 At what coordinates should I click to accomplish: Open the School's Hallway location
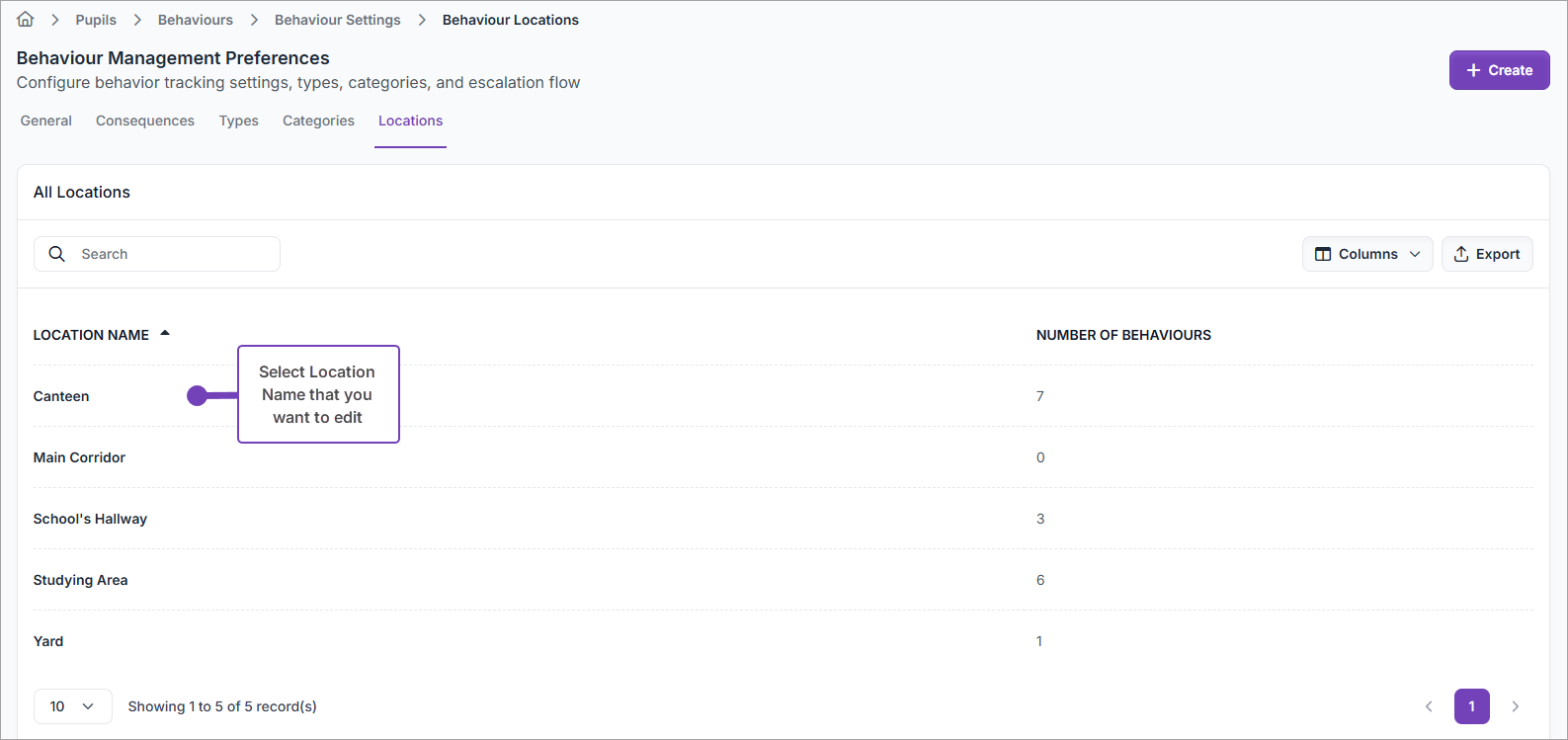pos(90,519)
